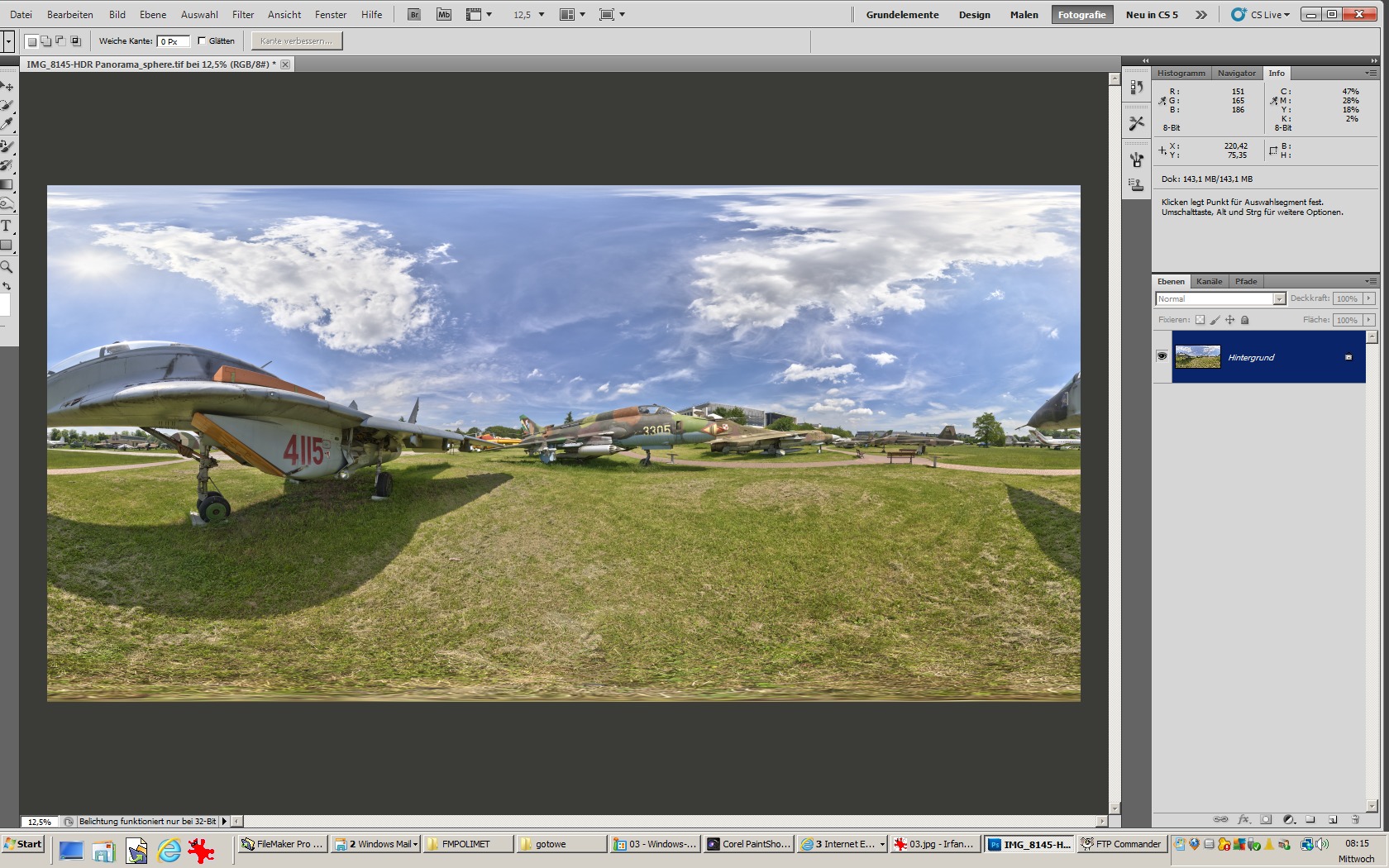Create a new layer group folder
The width and height of the screenshot is (1389, 868).
(1310, 820)
